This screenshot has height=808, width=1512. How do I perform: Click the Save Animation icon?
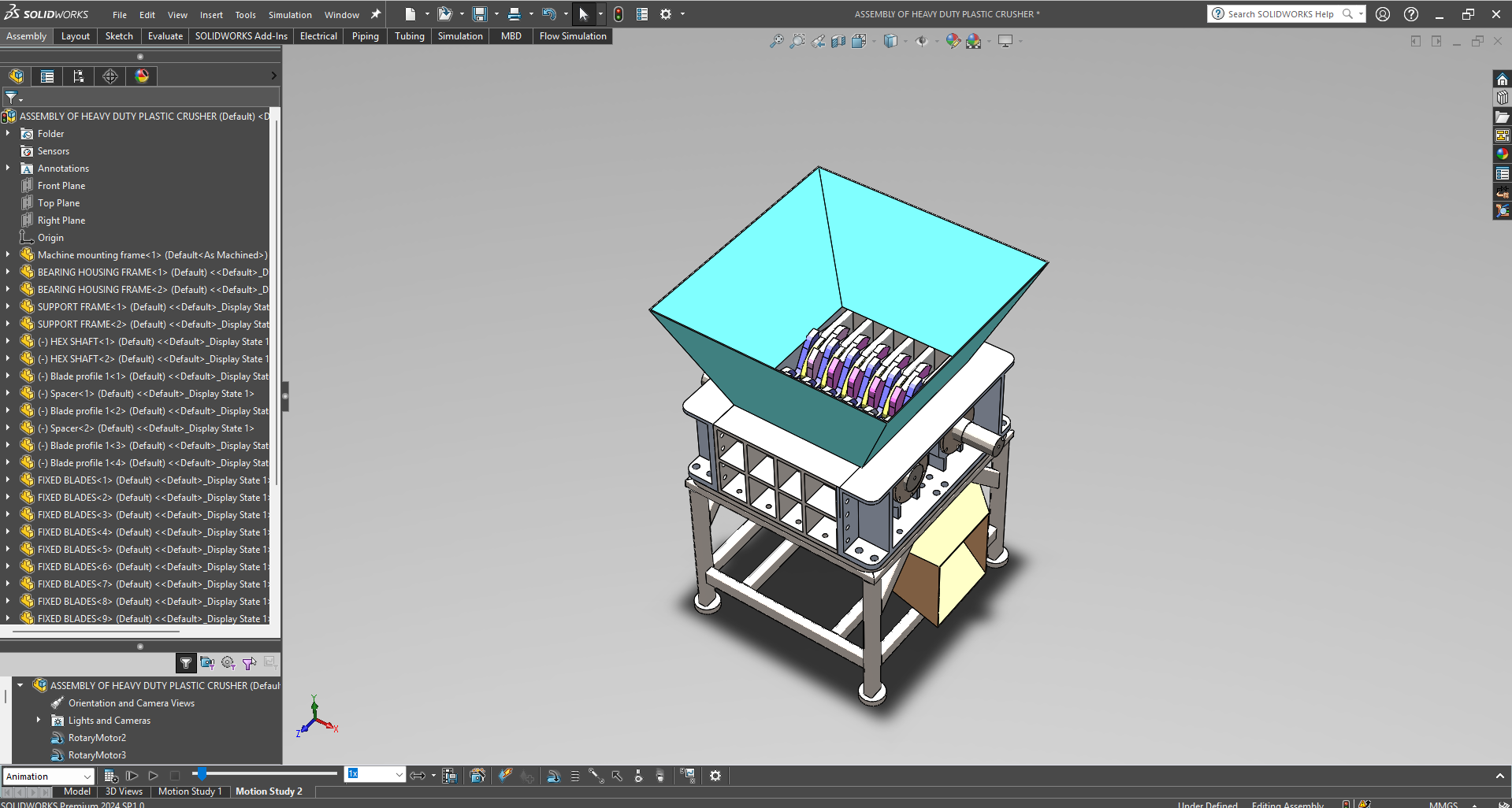pyautogui.click(x=449, y=776)
